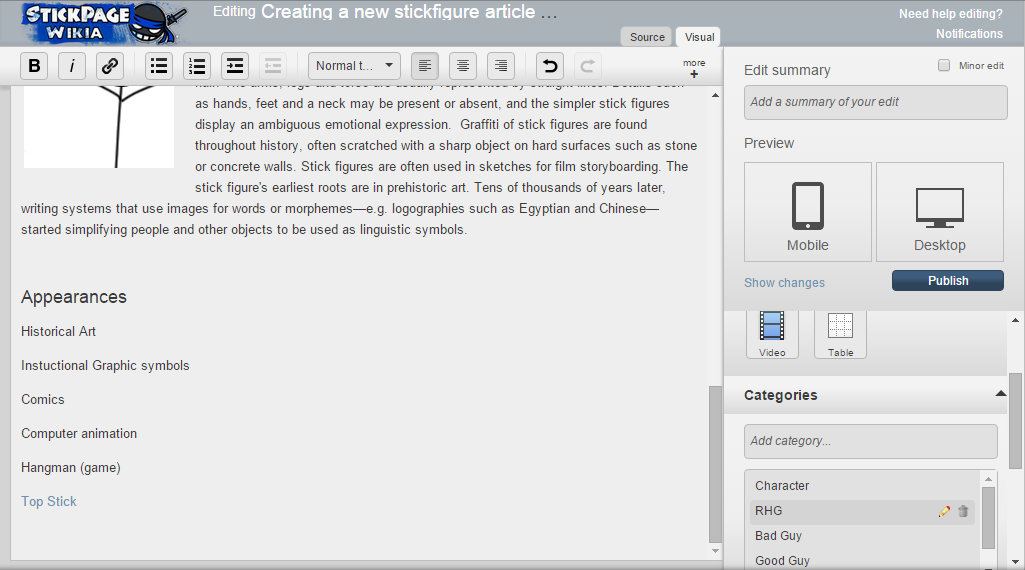Align text to the right
Viewport: 1025px width, 570px height.
pyautogui.click(x=501, y=66)
